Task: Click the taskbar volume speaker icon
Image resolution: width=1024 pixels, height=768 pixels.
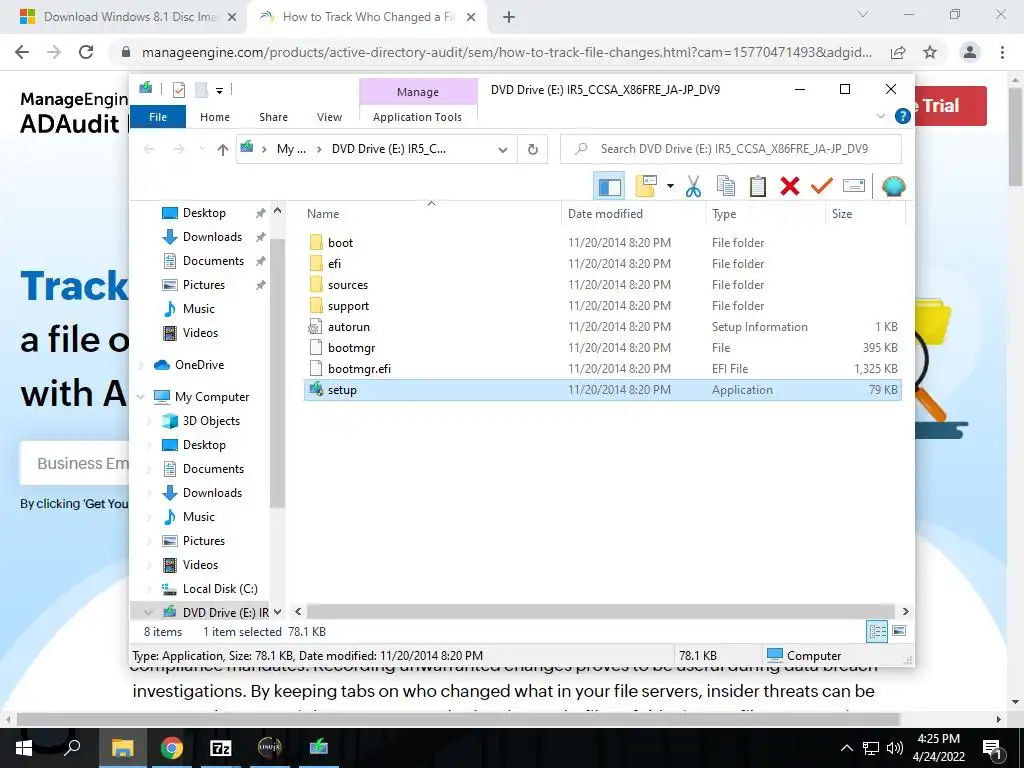Action: 895,748
